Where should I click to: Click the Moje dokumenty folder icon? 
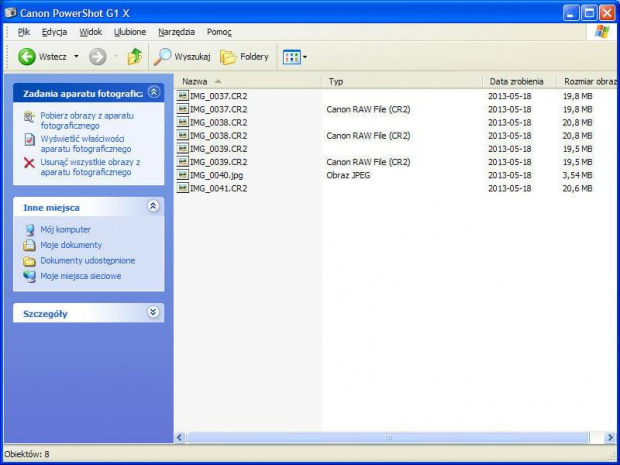29,245
